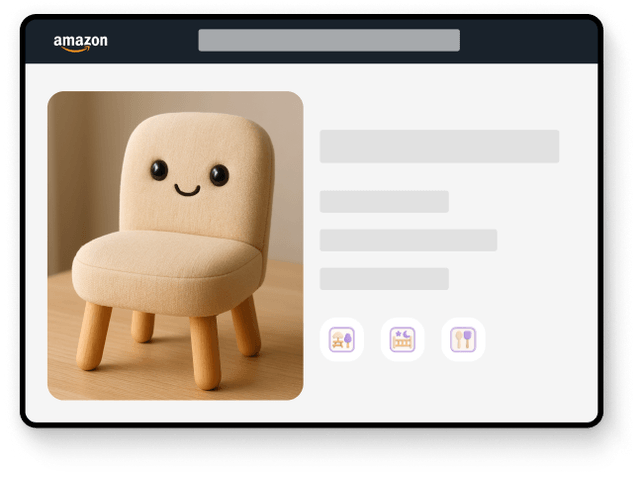Select the nursery crib night scene icon
Image resolution: width=640 pixels, height=483 pixels.
pyautogui.click(x=403, y=340)
